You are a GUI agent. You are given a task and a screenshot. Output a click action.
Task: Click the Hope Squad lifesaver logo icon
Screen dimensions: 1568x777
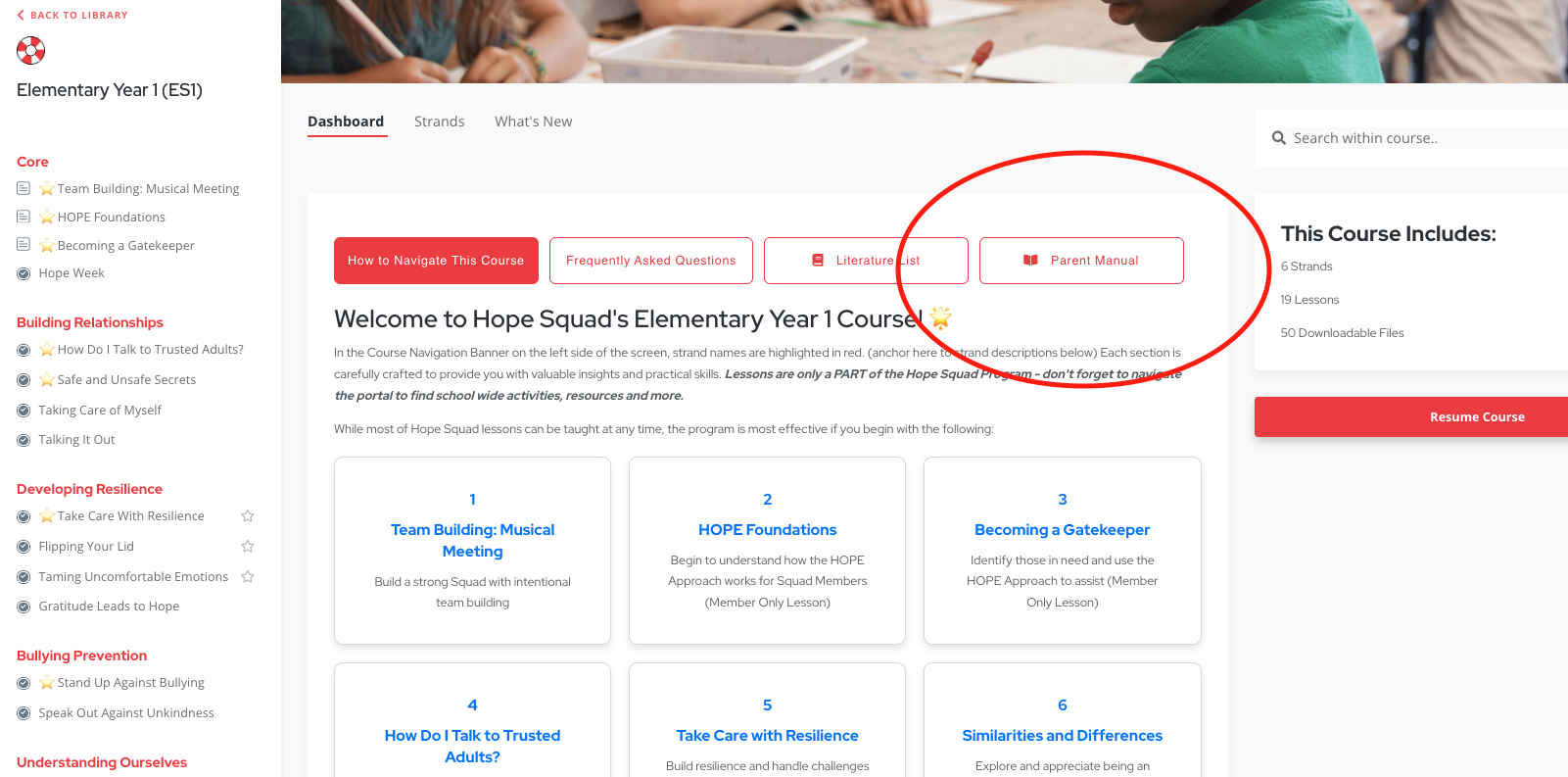[31, 50]
